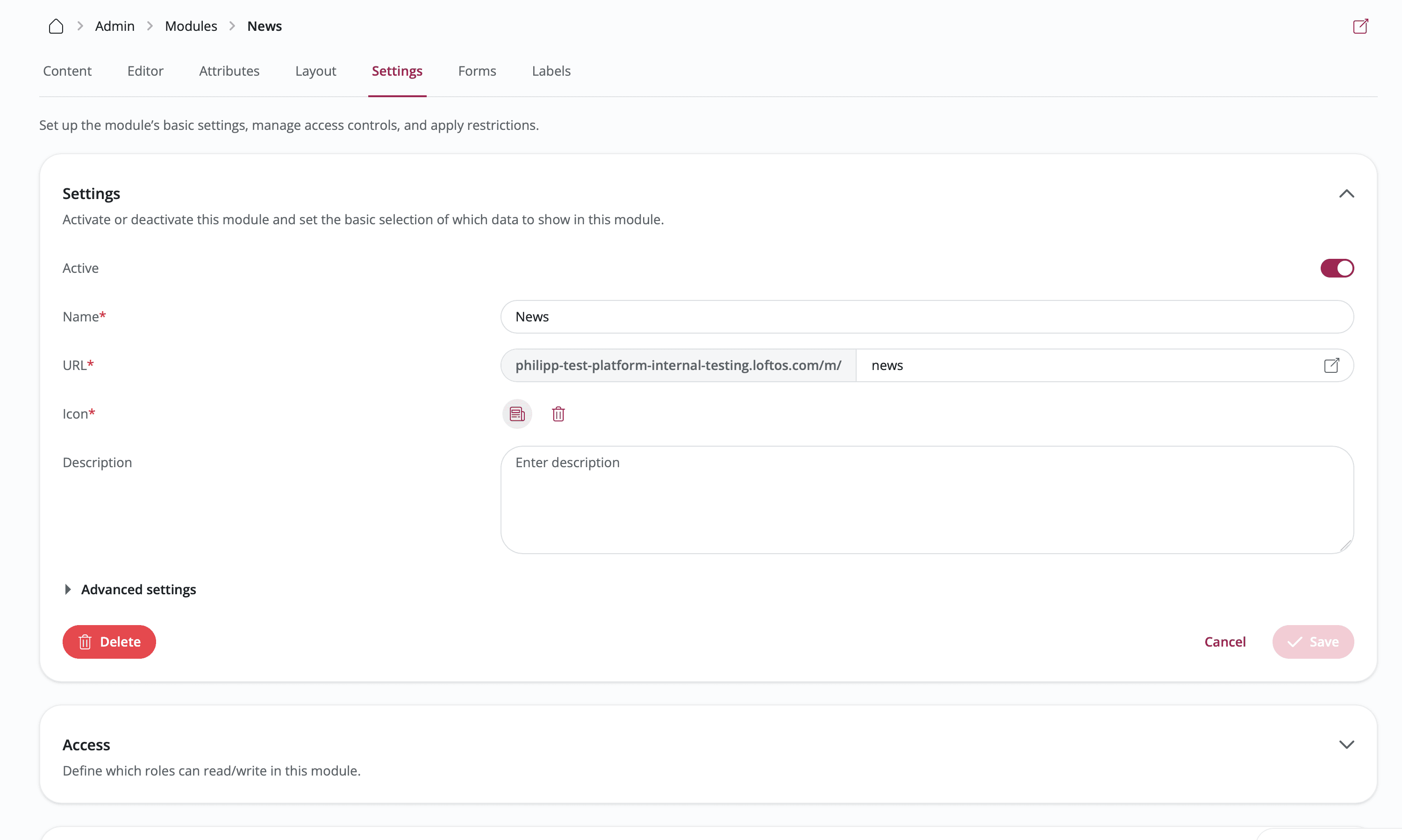Open the Labels tab
Viewport: 1402px width, 840px height.
click(551, 71)
